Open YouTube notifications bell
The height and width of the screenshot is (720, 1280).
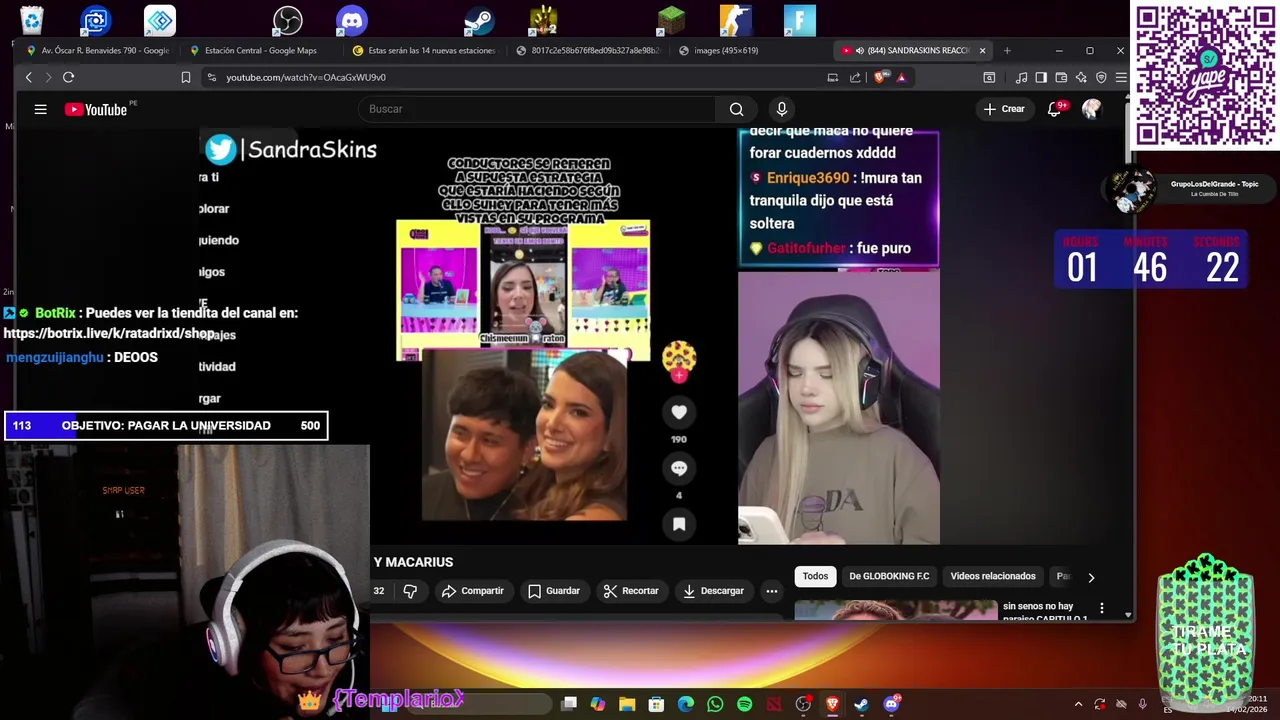pyautogui.click(x=1054, y=109)
